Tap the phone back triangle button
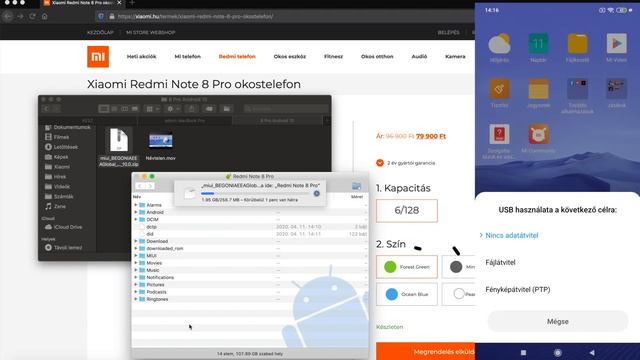 (592, 353)
